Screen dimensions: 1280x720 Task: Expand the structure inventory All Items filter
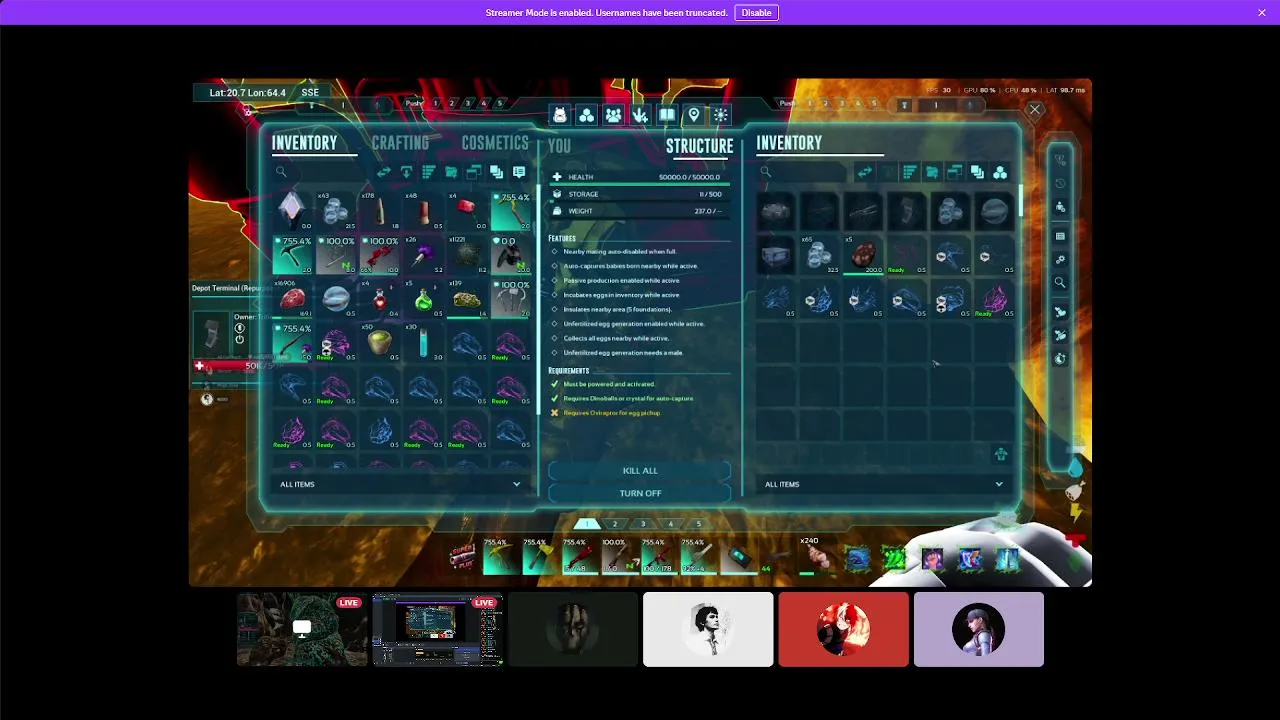(884, 484)
